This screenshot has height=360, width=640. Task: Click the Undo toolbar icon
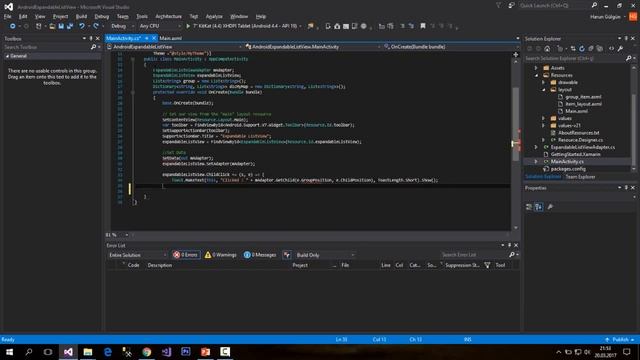(82, 26)
